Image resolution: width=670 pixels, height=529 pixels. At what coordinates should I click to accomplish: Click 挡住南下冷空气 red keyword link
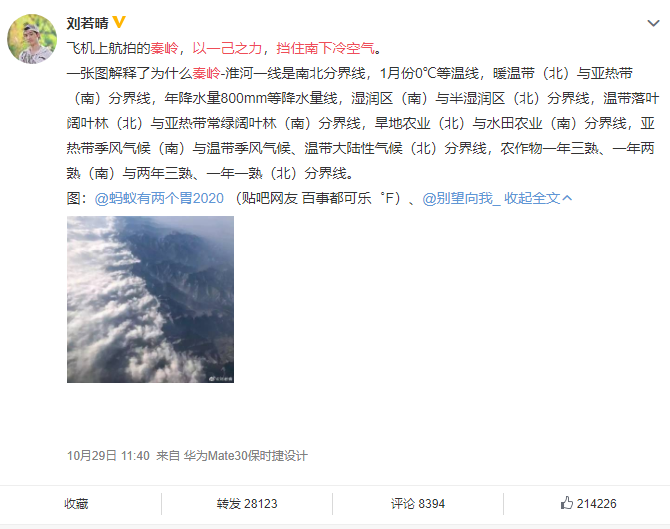(x=325, y=48)
